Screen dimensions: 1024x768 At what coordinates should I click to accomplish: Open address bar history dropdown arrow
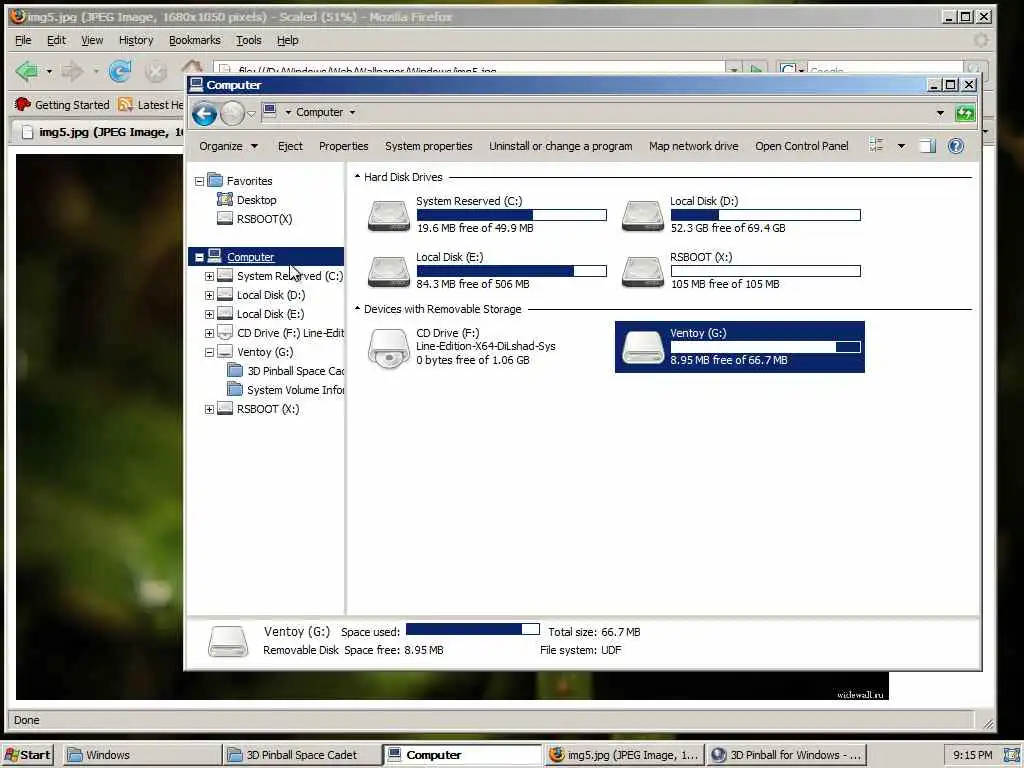click(x=940, y=113)
